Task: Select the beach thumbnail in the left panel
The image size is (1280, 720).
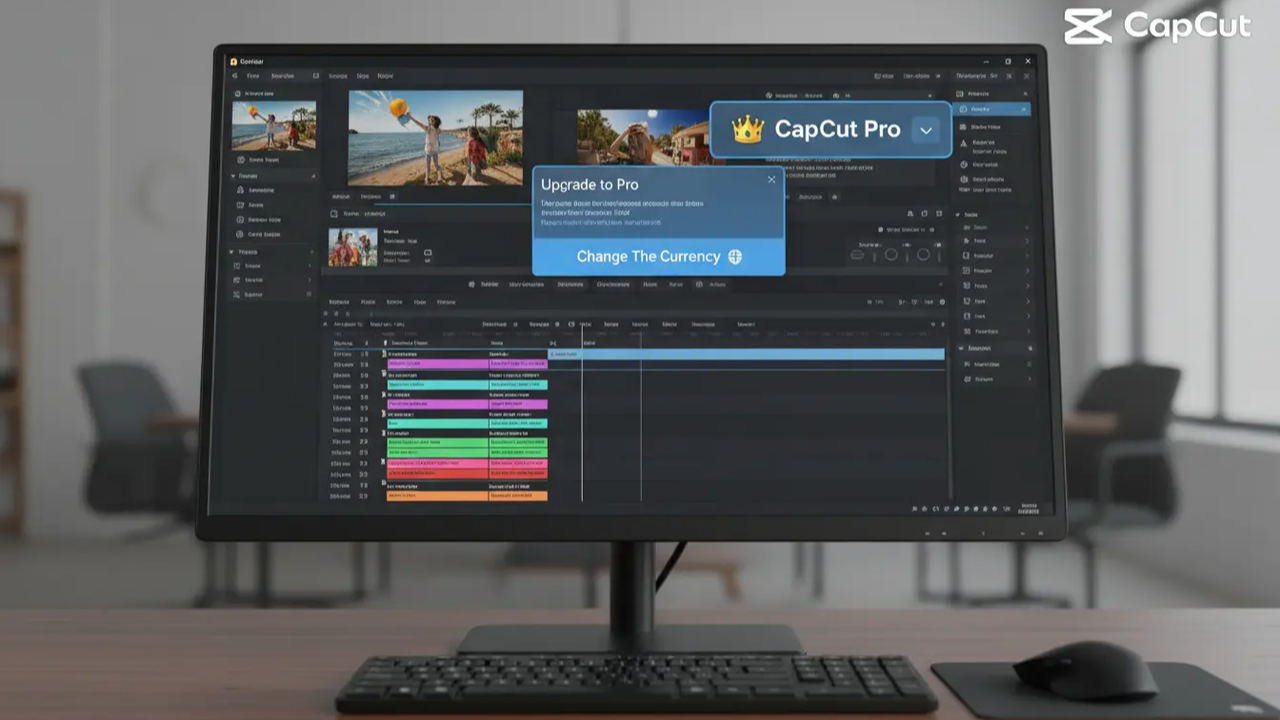Action: tap(274, 125)
